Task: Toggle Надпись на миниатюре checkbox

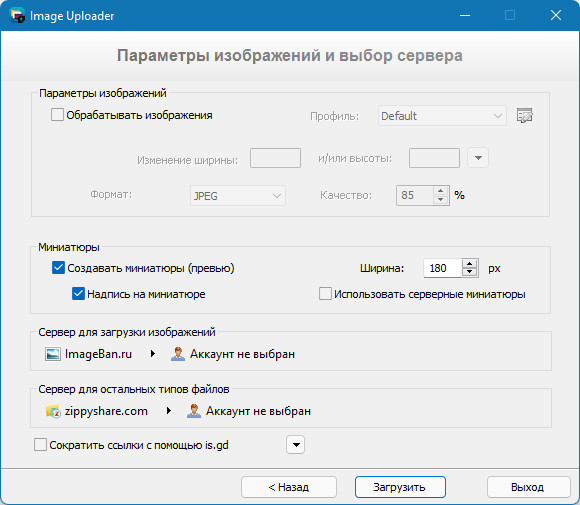Action: click(x=78, y=294)
